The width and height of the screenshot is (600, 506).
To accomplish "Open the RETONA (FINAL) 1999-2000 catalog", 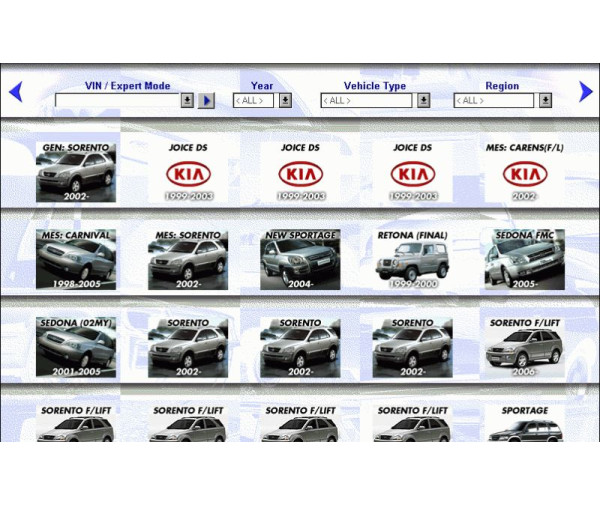I will (412, 260).
